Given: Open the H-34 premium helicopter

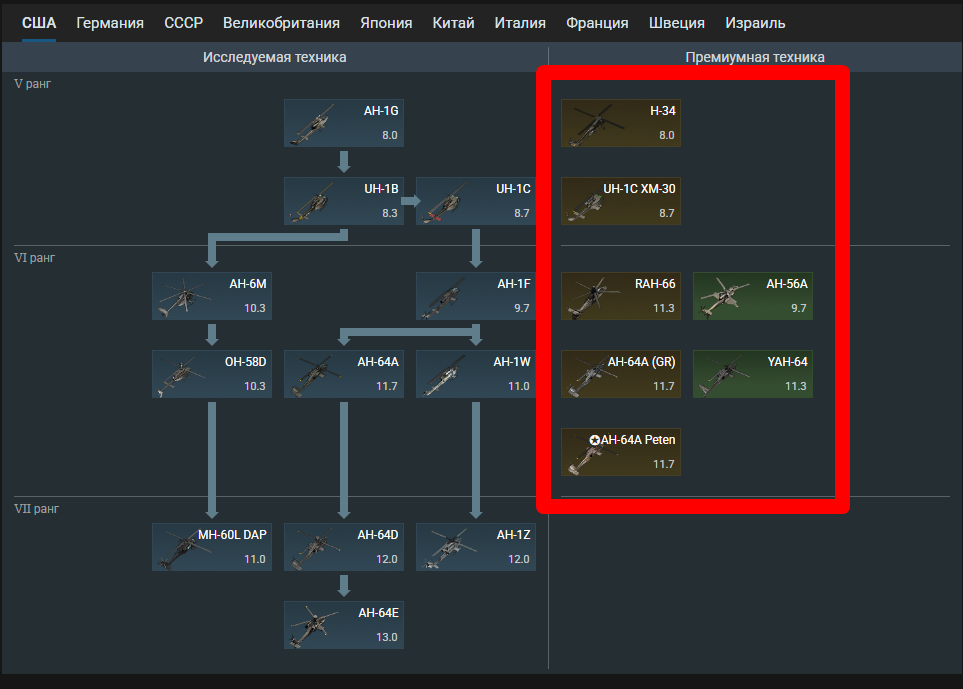Looking at the screenshot, I should 620,123.
